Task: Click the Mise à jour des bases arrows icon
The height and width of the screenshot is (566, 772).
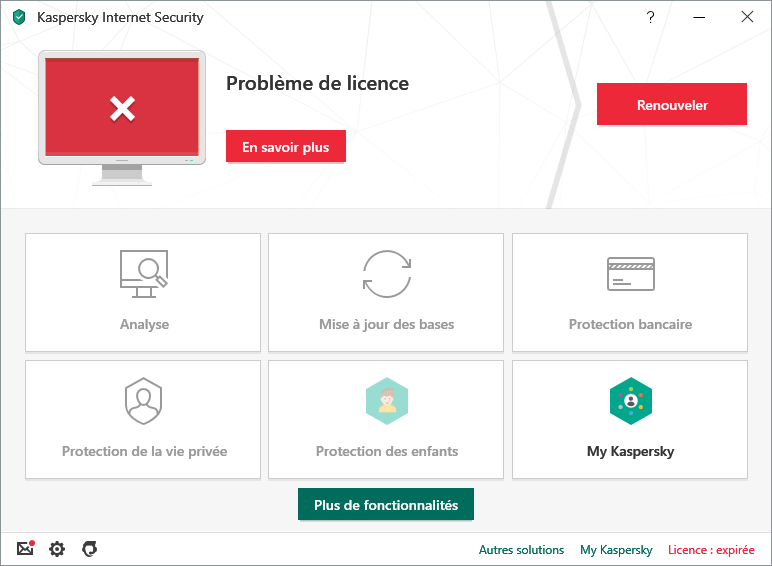Action: pos(386,273)
